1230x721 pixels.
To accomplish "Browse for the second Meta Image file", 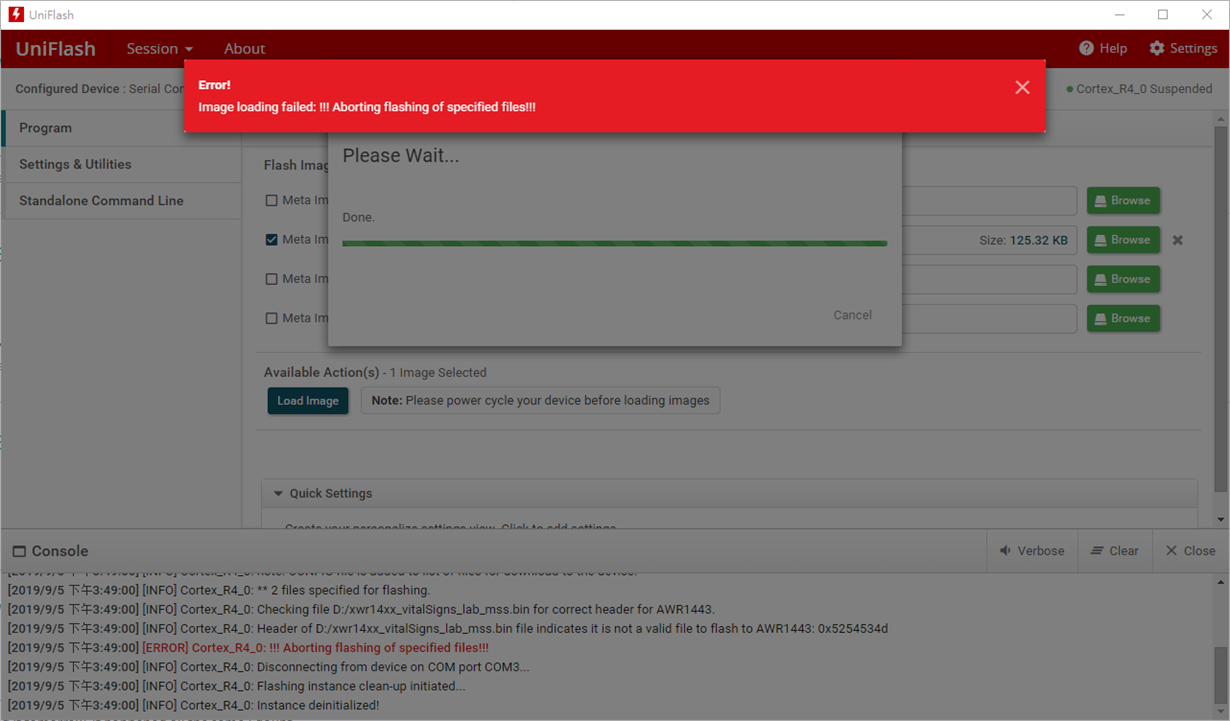I will pos(1123,240).
